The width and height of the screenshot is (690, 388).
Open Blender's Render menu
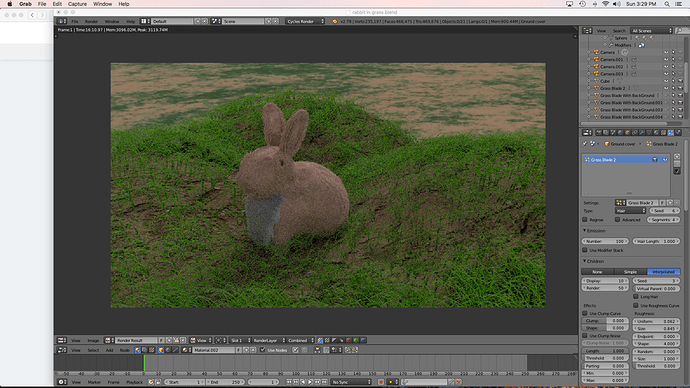(91, 21)
